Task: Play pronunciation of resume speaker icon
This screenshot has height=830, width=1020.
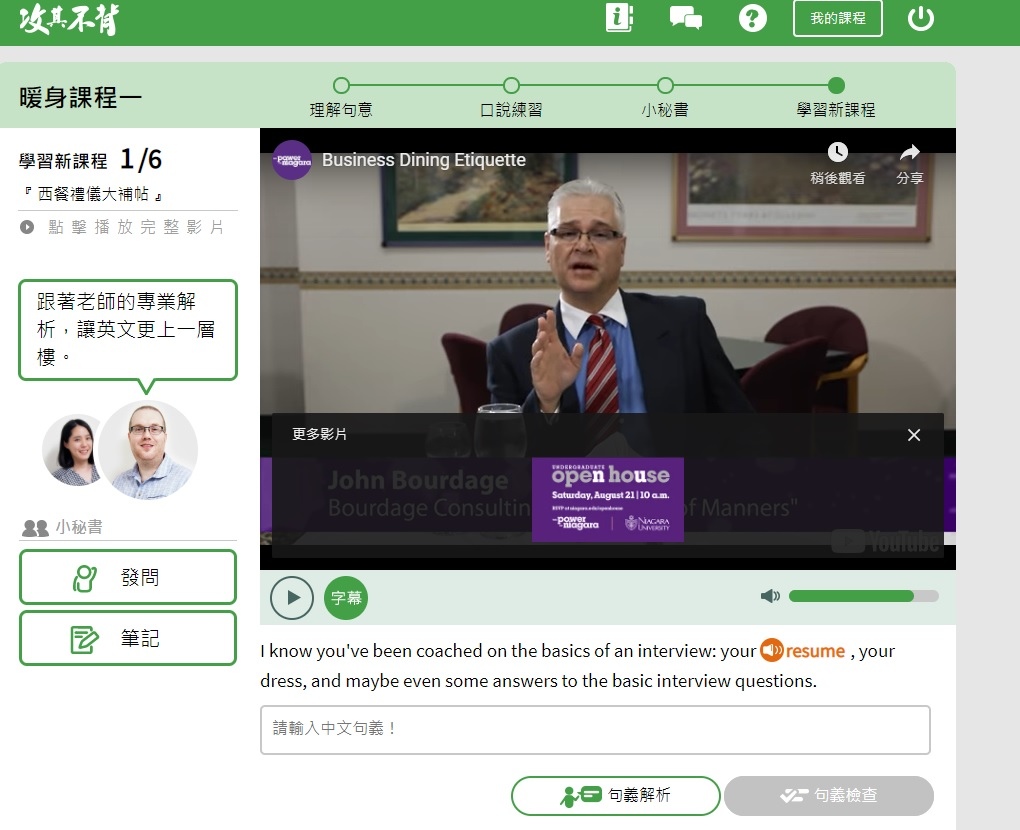Action: point(772,650)
